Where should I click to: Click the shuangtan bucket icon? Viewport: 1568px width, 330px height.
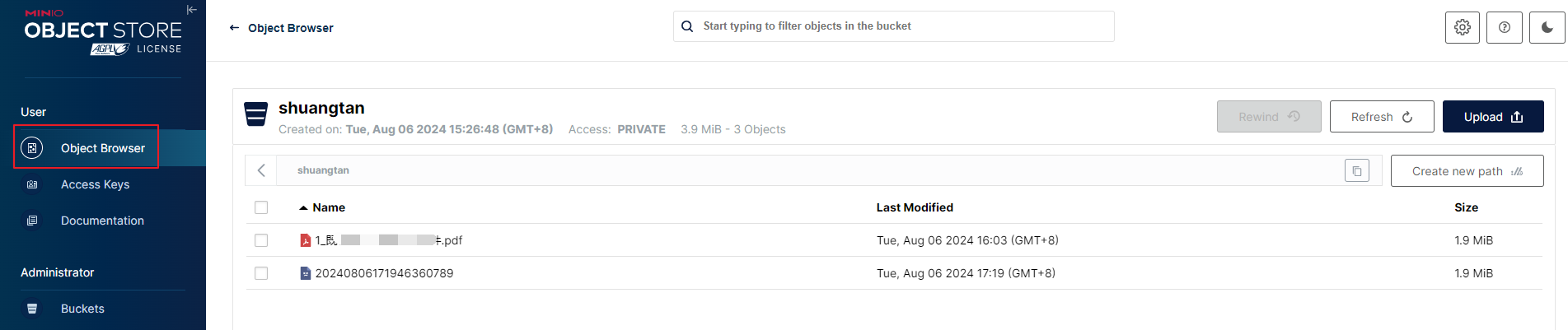(256, 114)
